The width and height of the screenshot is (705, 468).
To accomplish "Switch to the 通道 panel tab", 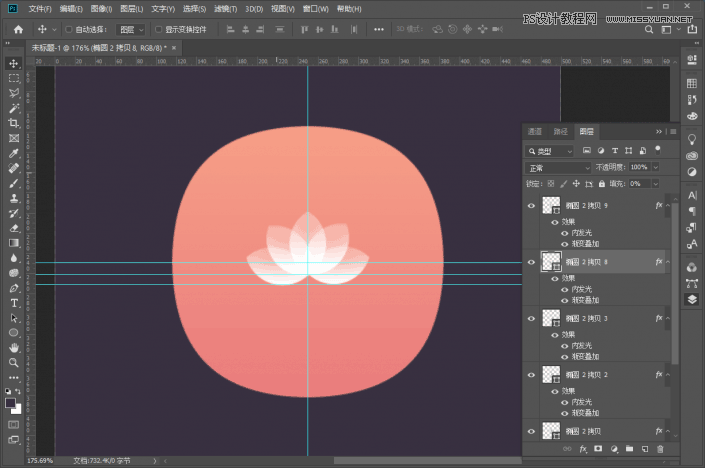I will point(535,131).
